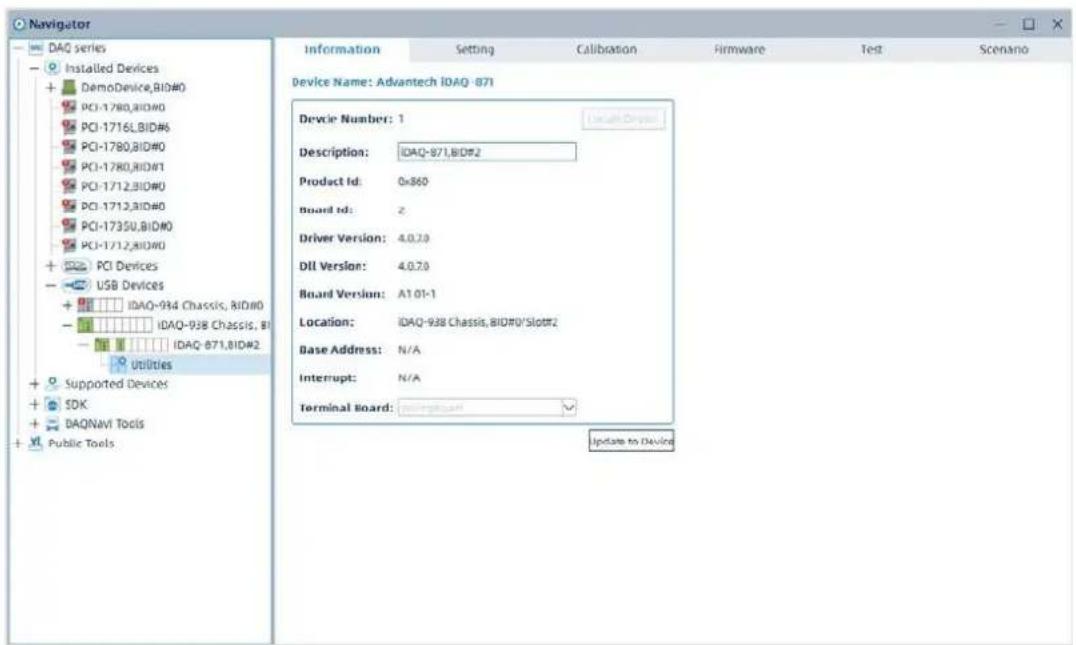Click the Utilities node icon
The image size is (1076, 645).
[120, 364]
